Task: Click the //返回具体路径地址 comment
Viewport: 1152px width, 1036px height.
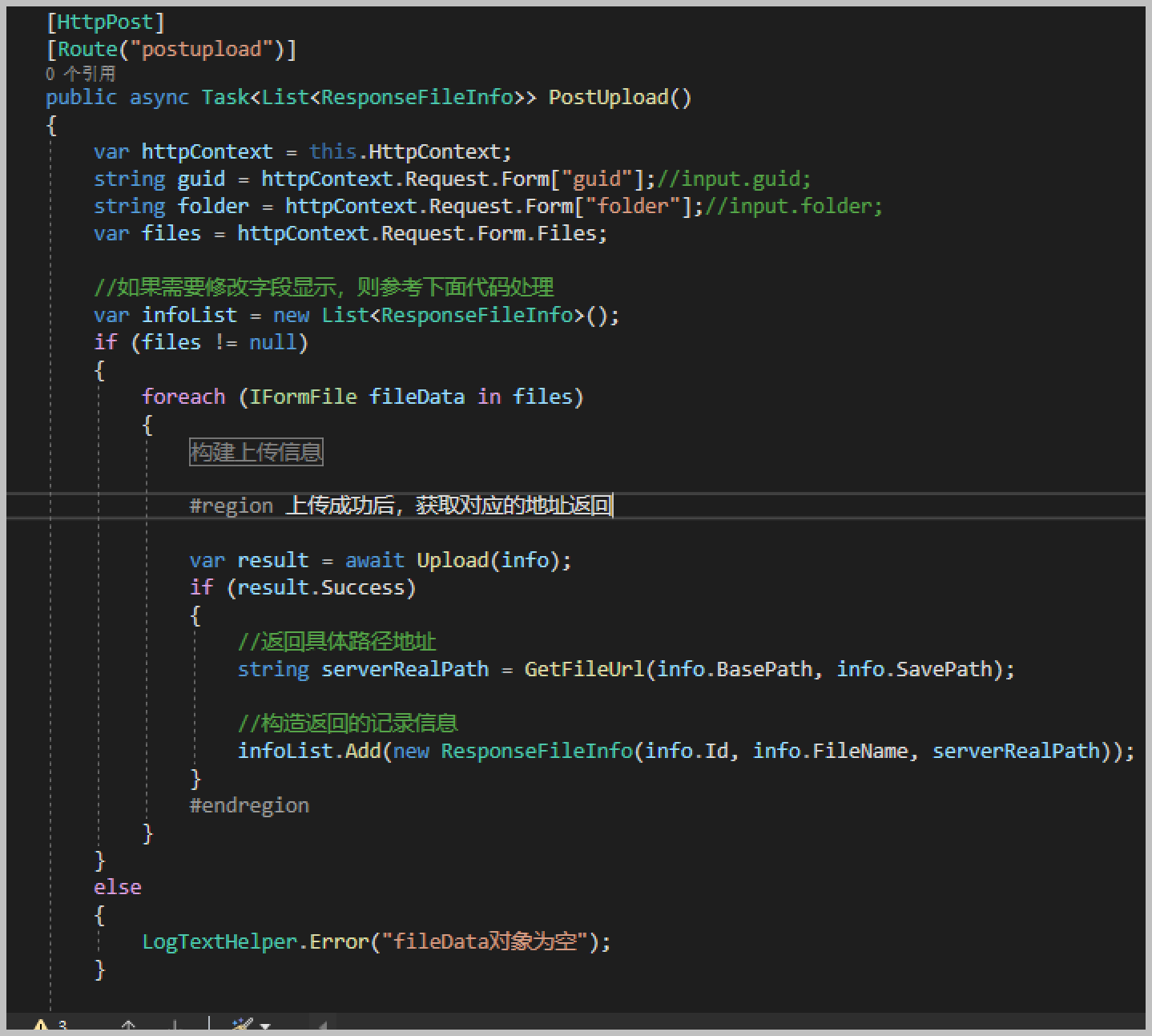Action: [x=336, y=642]
